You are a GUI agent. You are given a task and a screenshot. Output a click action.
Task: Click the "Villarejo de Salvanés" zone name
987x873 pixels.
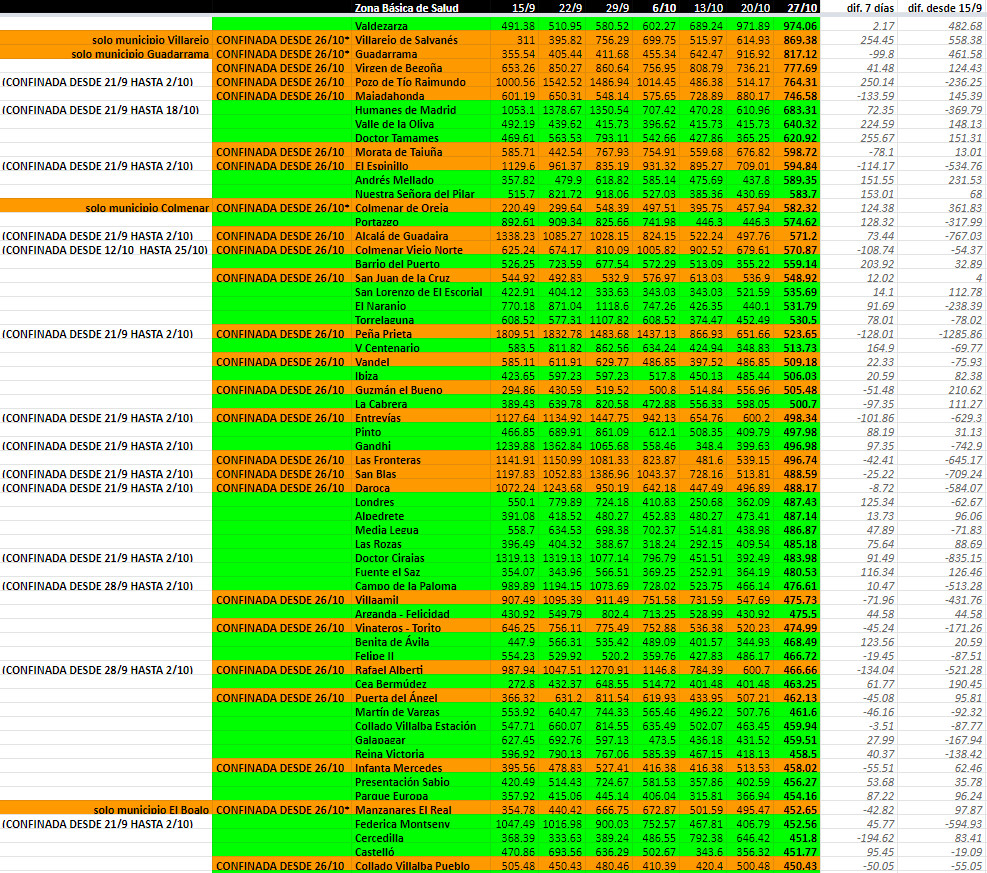[x=407, y=40]
